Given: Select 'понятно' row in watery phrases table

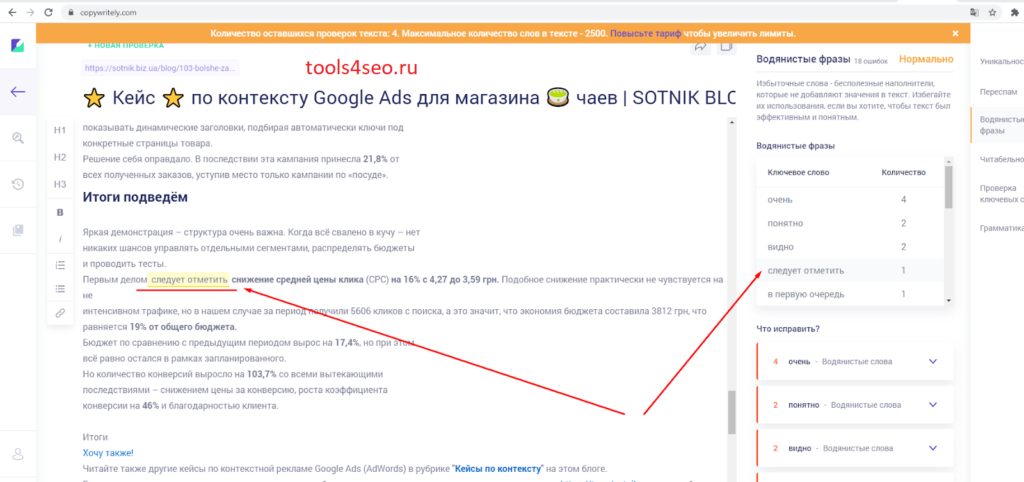Looking at the screenshot, I should click(850, 223).
